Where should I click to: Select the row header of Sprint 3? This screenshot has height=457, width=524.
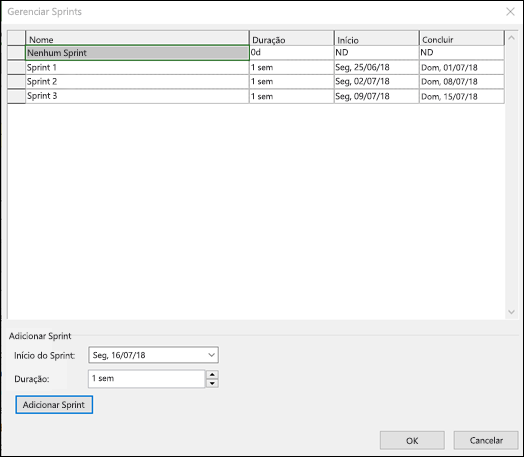pyautogui.click(x=16, y=96)
